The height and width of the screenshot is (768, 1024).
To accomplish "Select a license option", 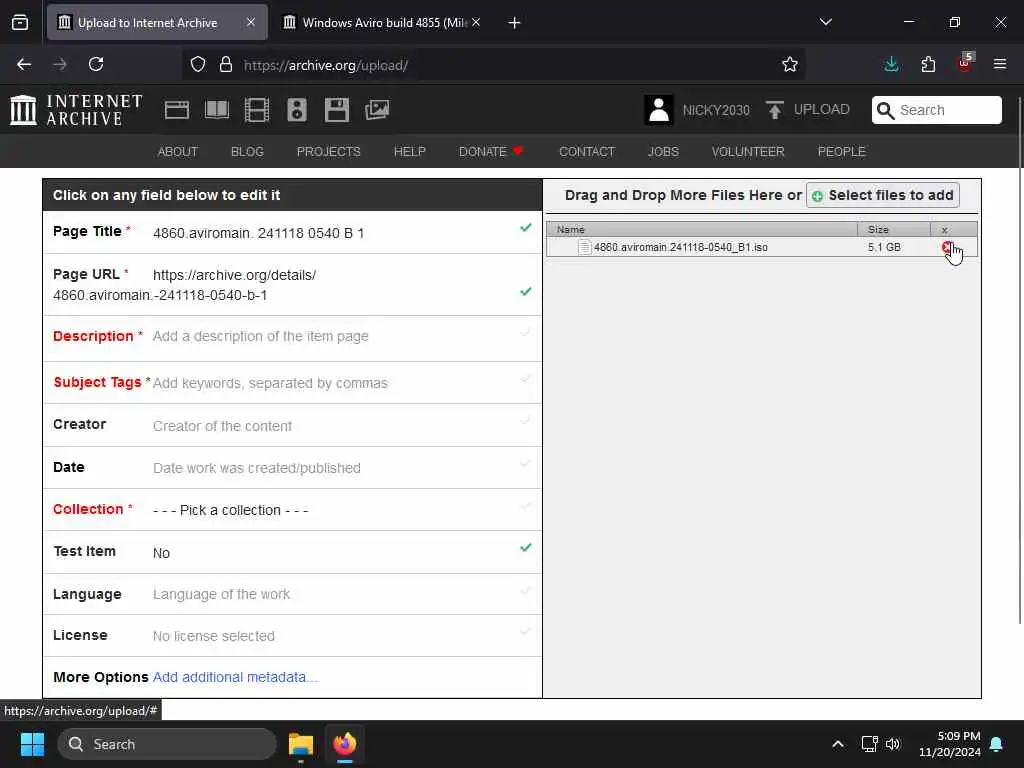I will 214,636.
